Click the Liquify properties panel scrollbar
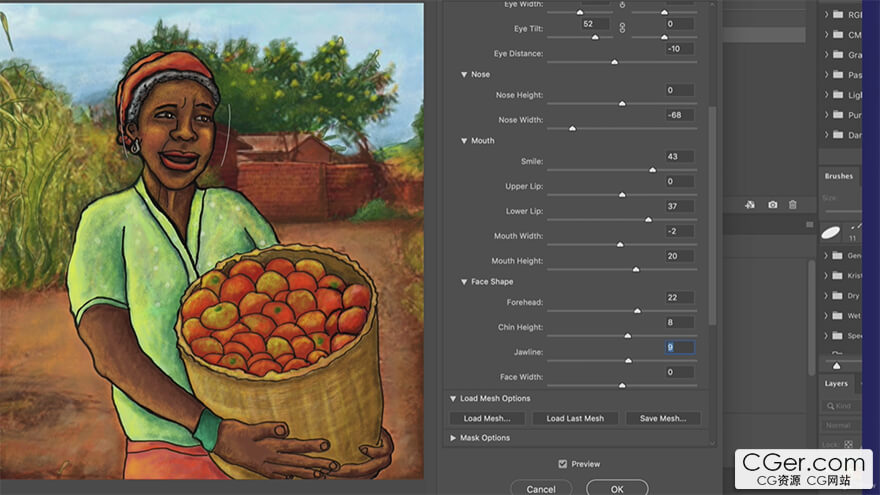880x495 pixels. pos(712,216)
